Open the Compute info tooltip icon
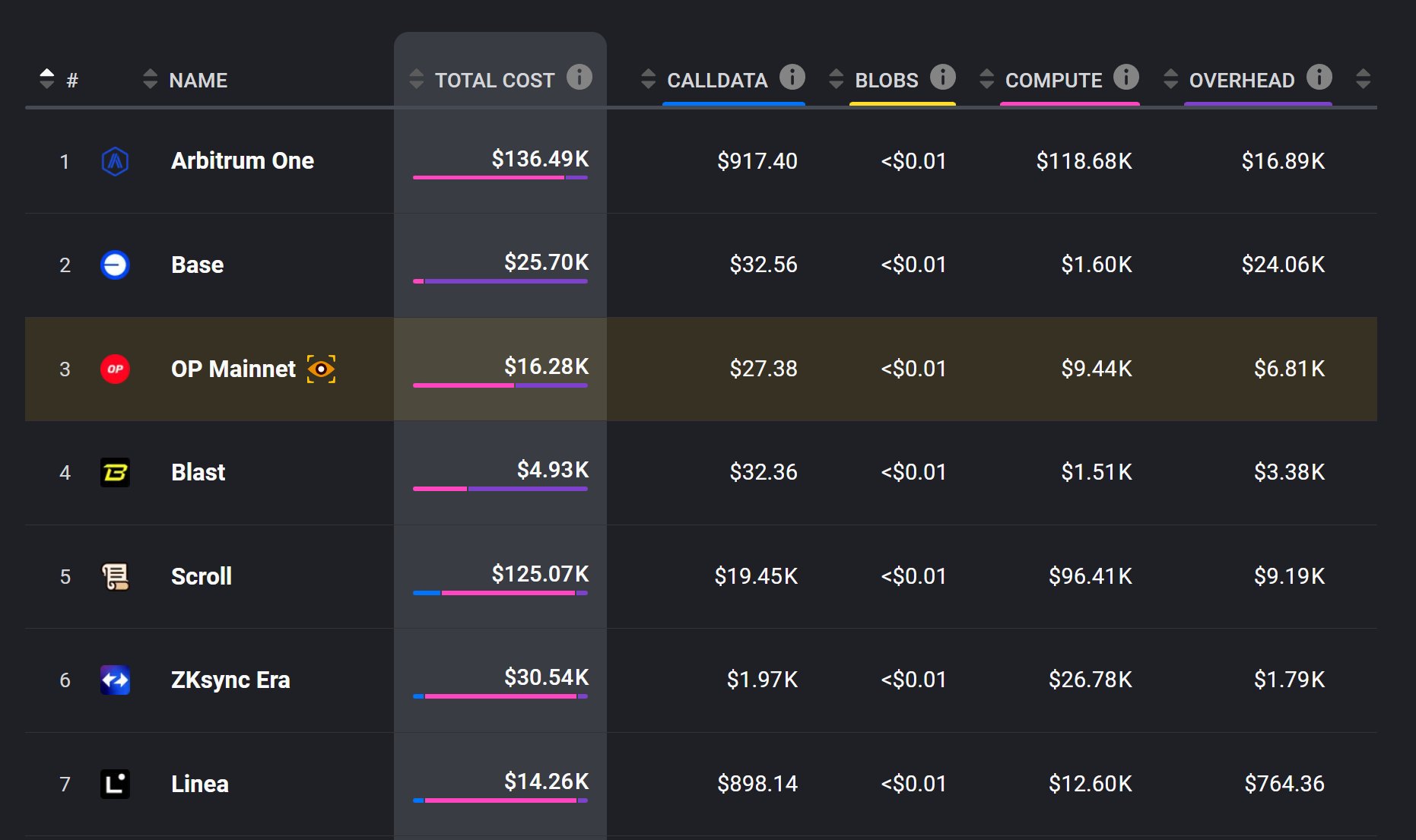Screen dimensions: 1416x840 point(1126,77)
